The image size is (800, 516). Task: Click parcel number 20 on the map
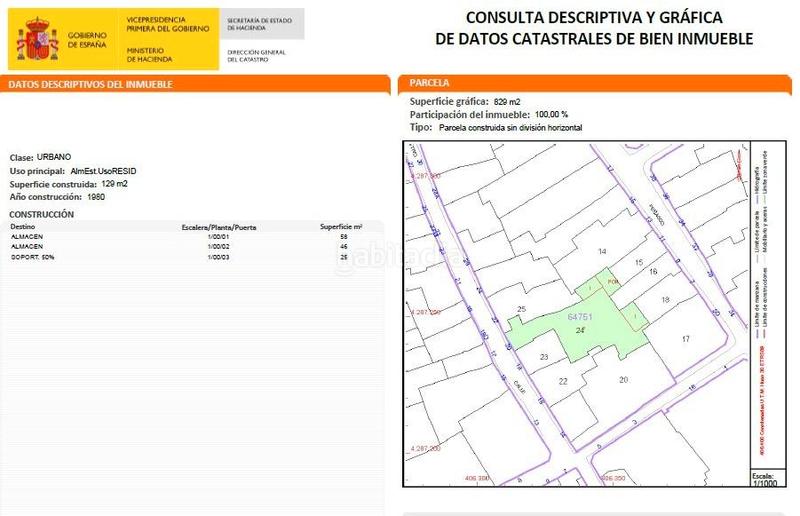(x=623, y=380)
